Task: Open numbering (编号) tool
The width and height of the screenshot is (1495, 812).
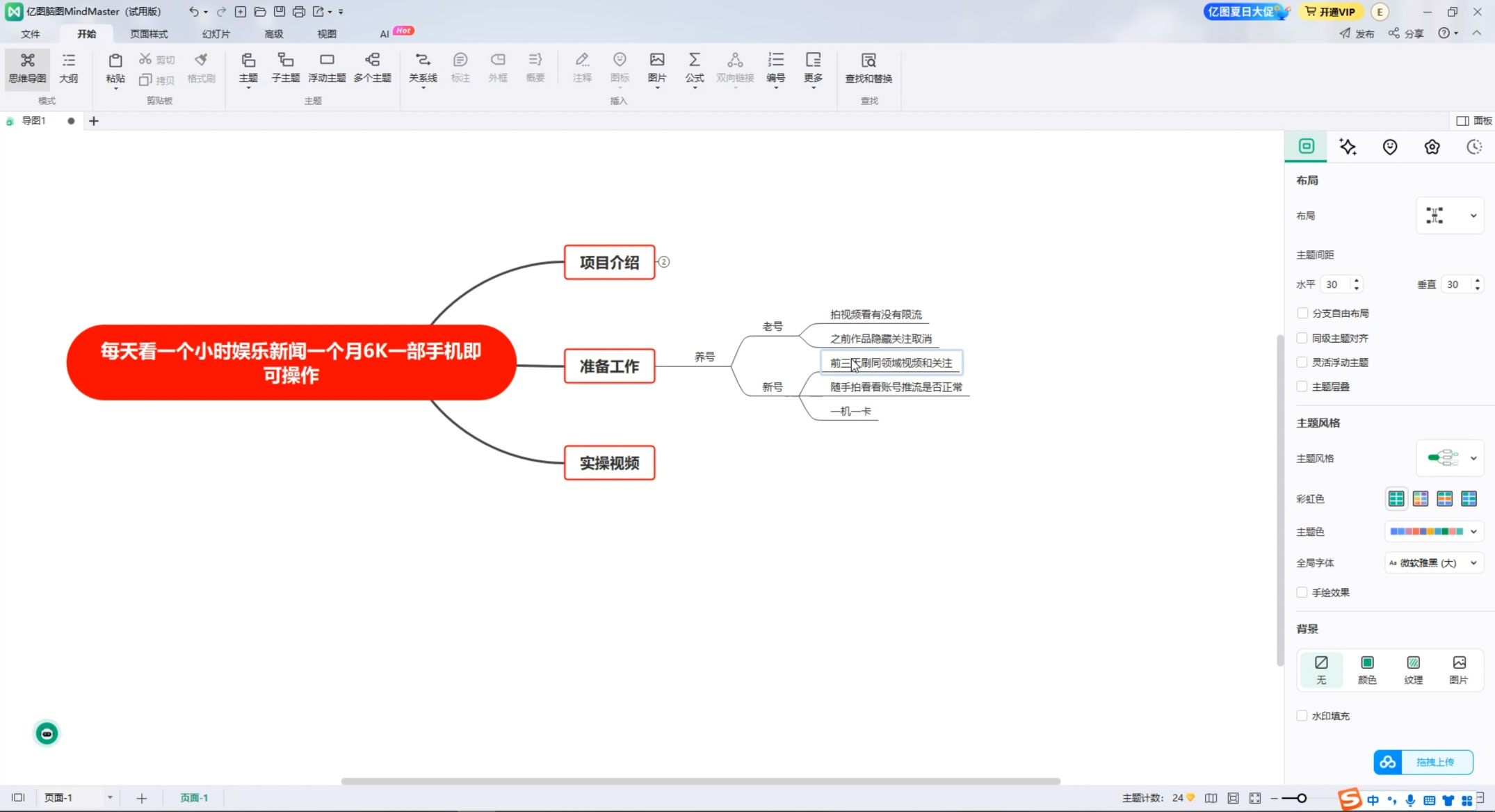Action: (775, 68)
